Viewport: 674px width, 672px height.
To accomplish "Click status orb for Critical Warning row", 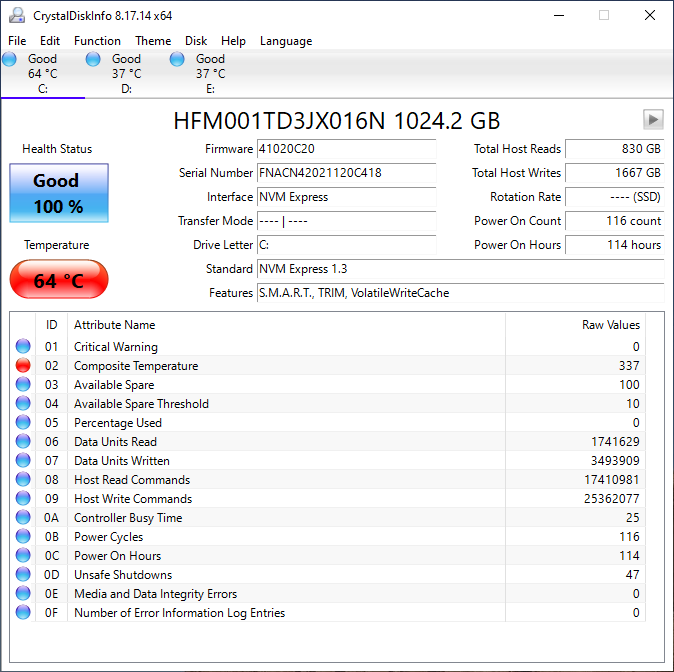I will pos(23,346).
